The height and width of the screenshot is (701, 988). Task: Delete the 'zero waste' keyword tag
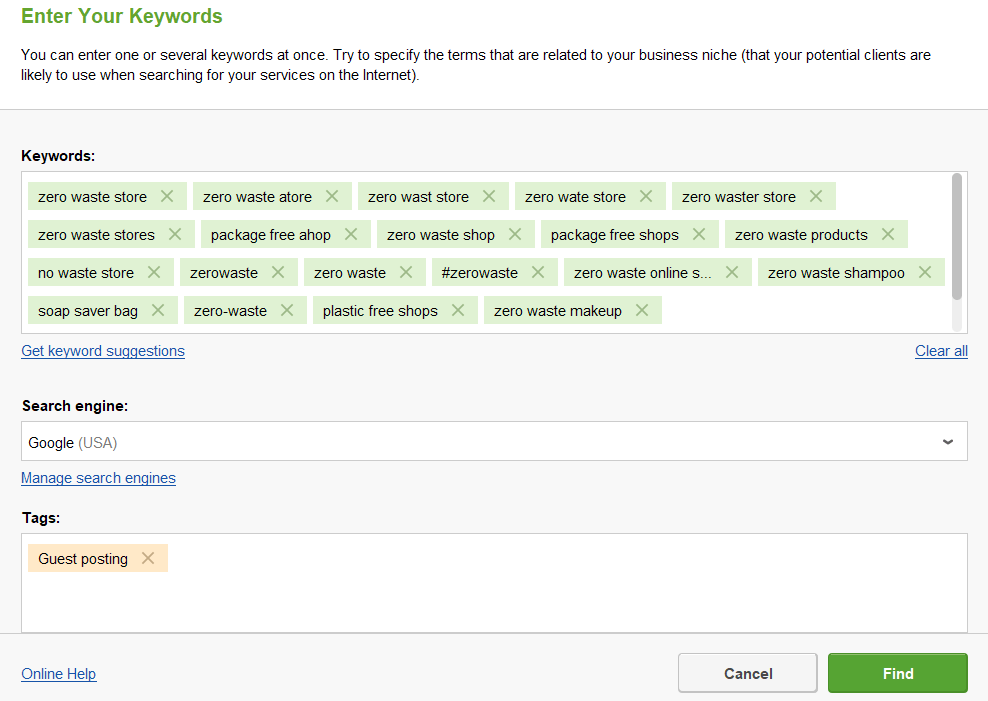[406, 271]
